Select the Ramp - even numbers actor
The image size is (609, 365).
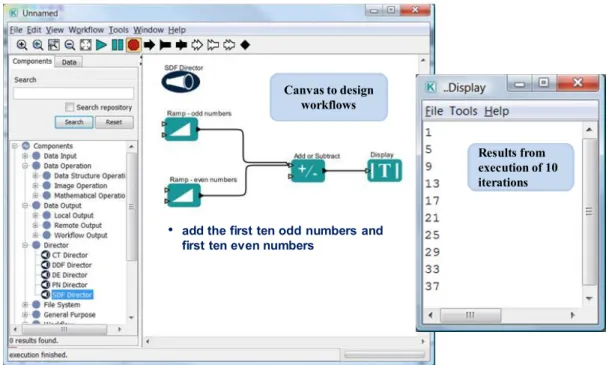[x=183, y=195]
